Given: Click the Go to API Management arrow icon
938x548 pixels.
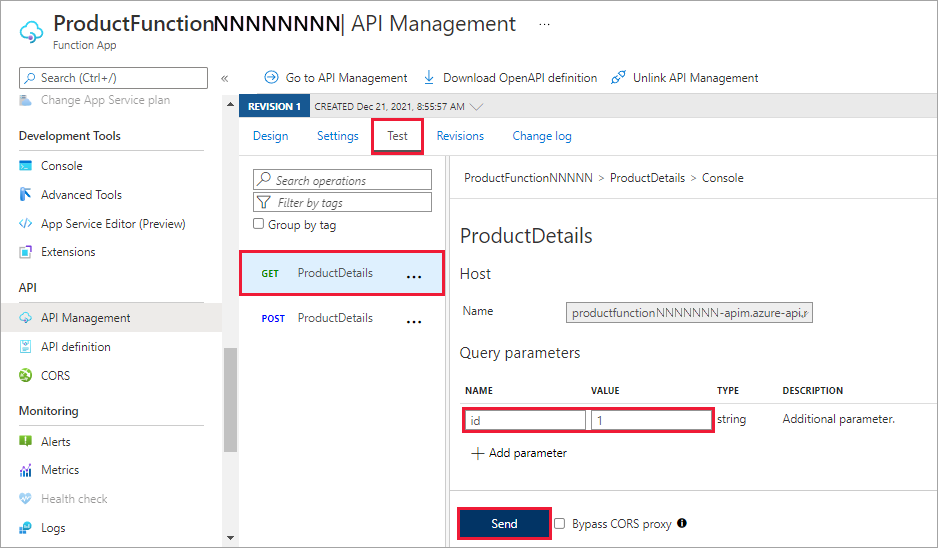Looking at the screenshot, I should coord(272,77).
